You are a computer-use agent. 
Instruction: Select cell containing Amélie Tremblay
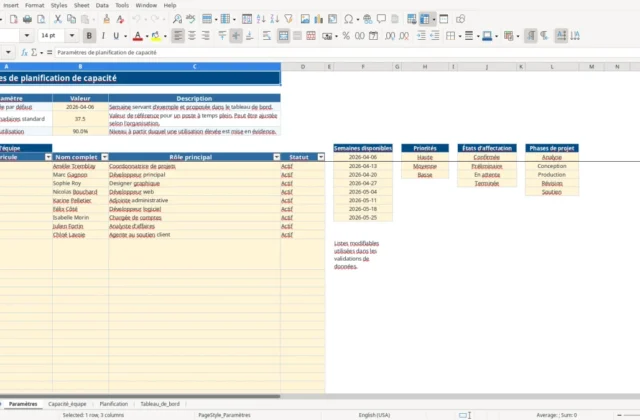[x=80, y=166]
